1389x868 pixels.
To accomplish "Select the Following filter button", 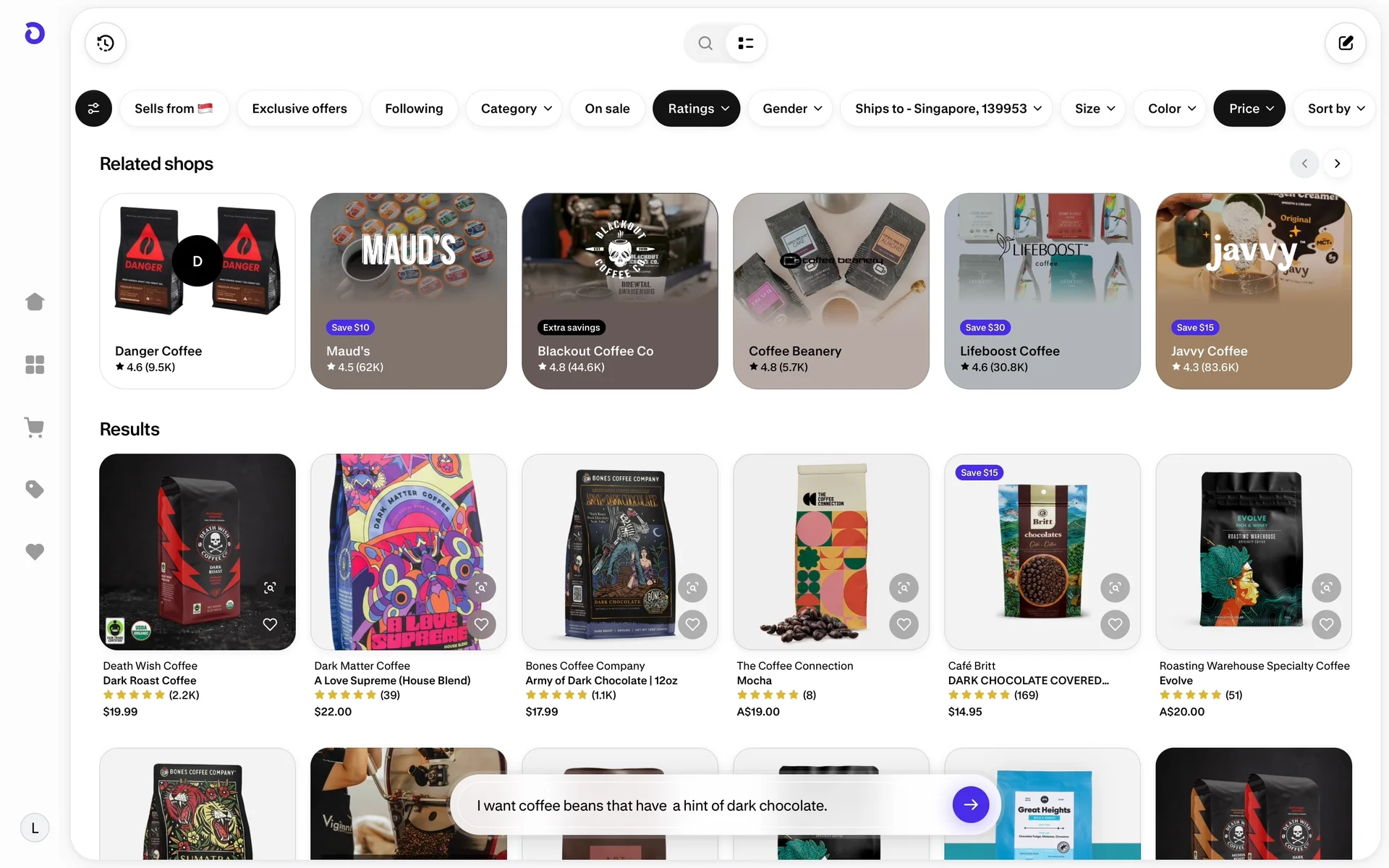I will (x=414, y=109).
